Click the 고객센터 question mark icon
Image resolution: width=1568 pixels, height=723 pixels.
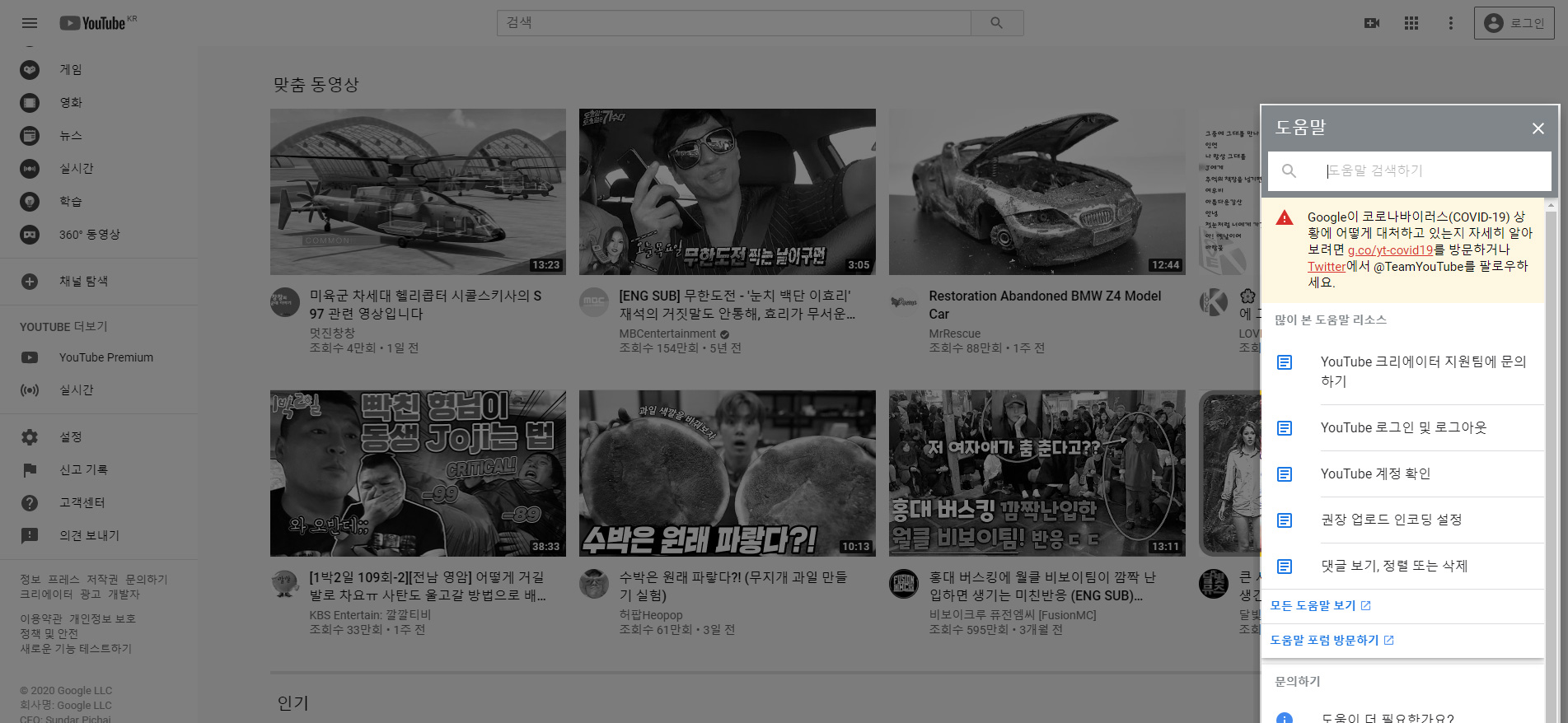(30, 503)
